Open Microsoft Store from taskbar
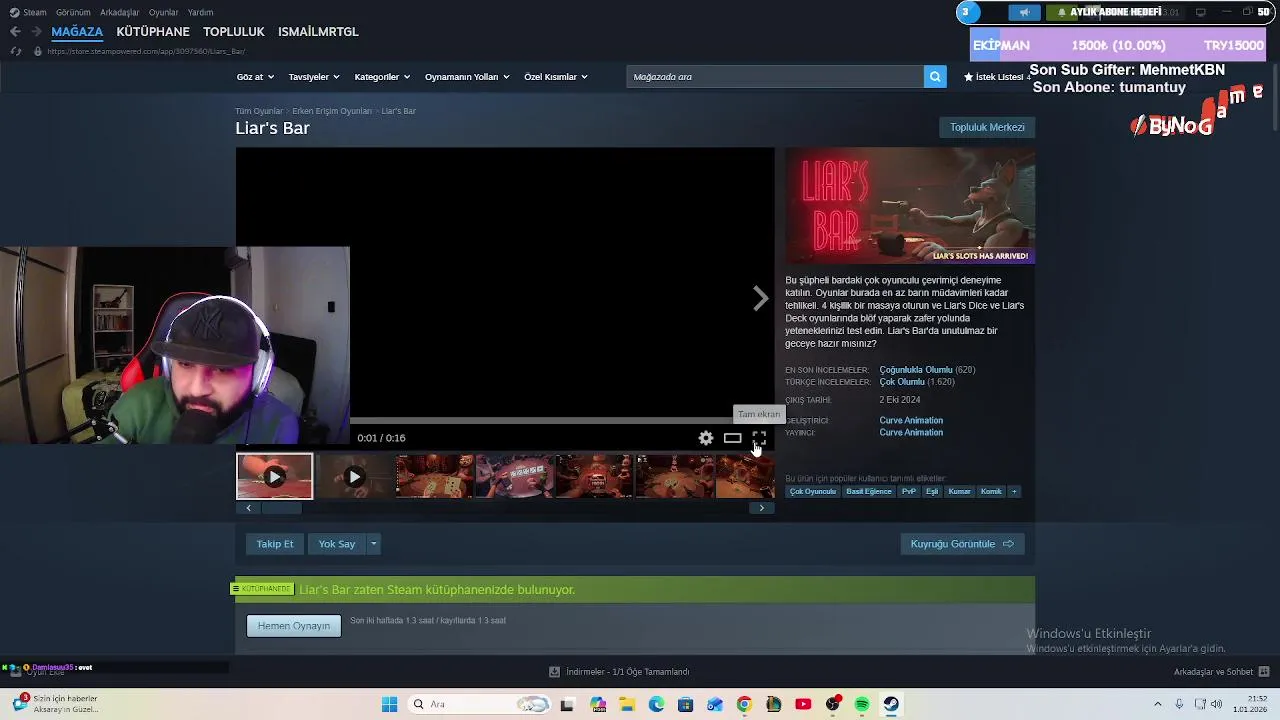This screenshot has height=720, width=1280. [x=685, y=704]
